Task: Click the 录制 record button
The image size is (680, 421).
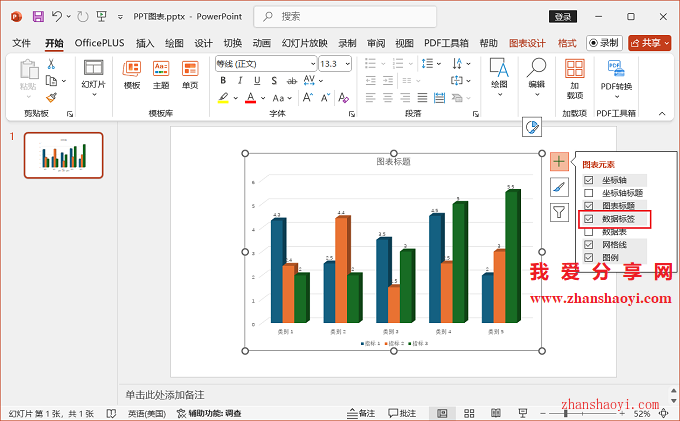Action: coord(605,43)
